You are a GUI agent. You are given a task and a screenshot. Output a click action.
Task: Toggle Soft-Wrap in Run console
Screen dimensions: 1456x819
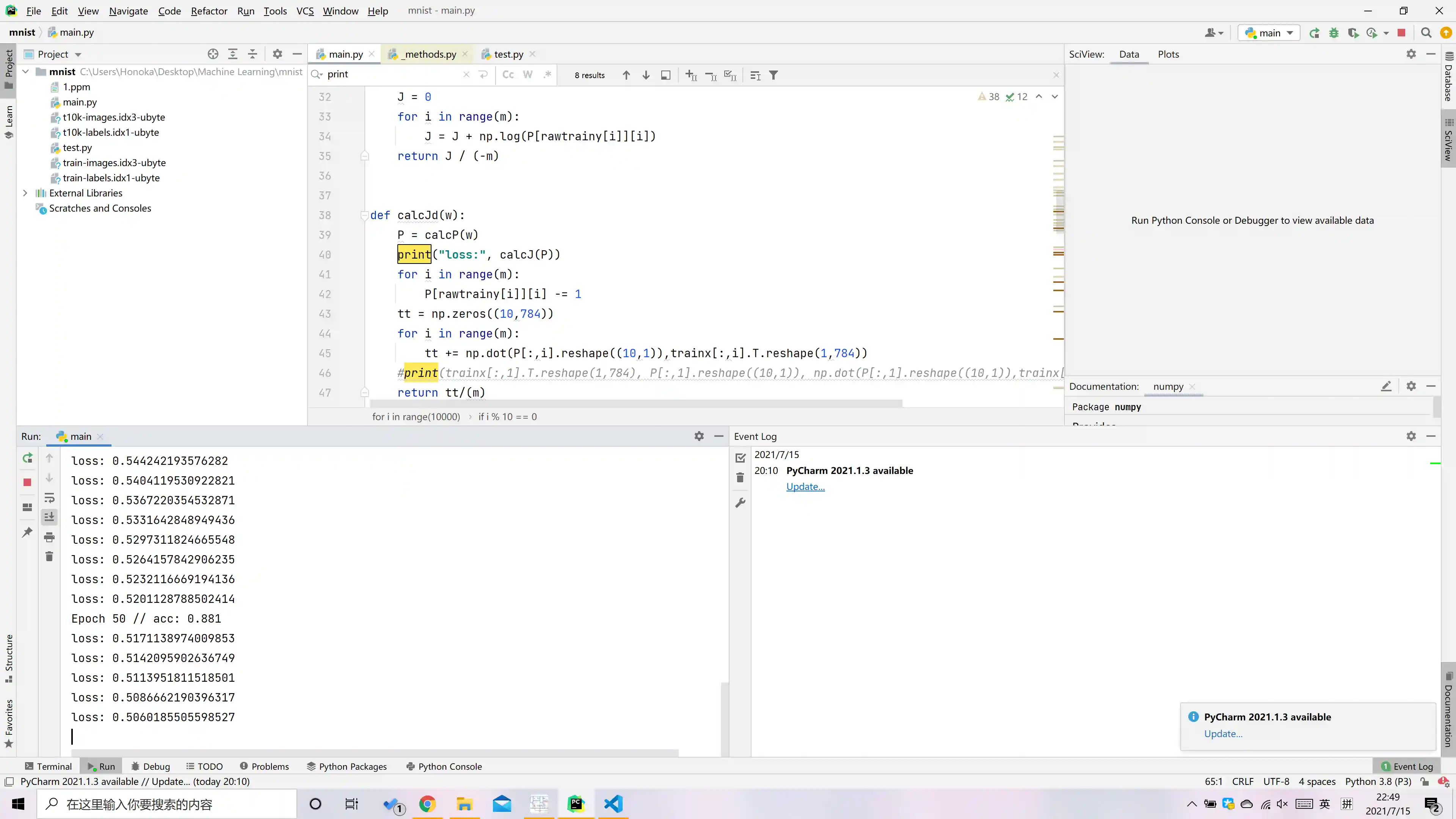[x=49, y=498]
